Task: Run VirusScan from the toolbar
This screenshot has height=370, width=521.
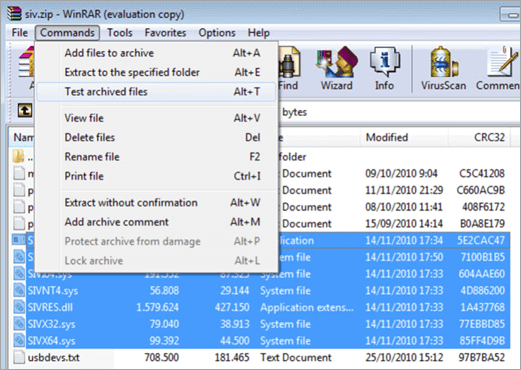Action: [x=443, y=69]
